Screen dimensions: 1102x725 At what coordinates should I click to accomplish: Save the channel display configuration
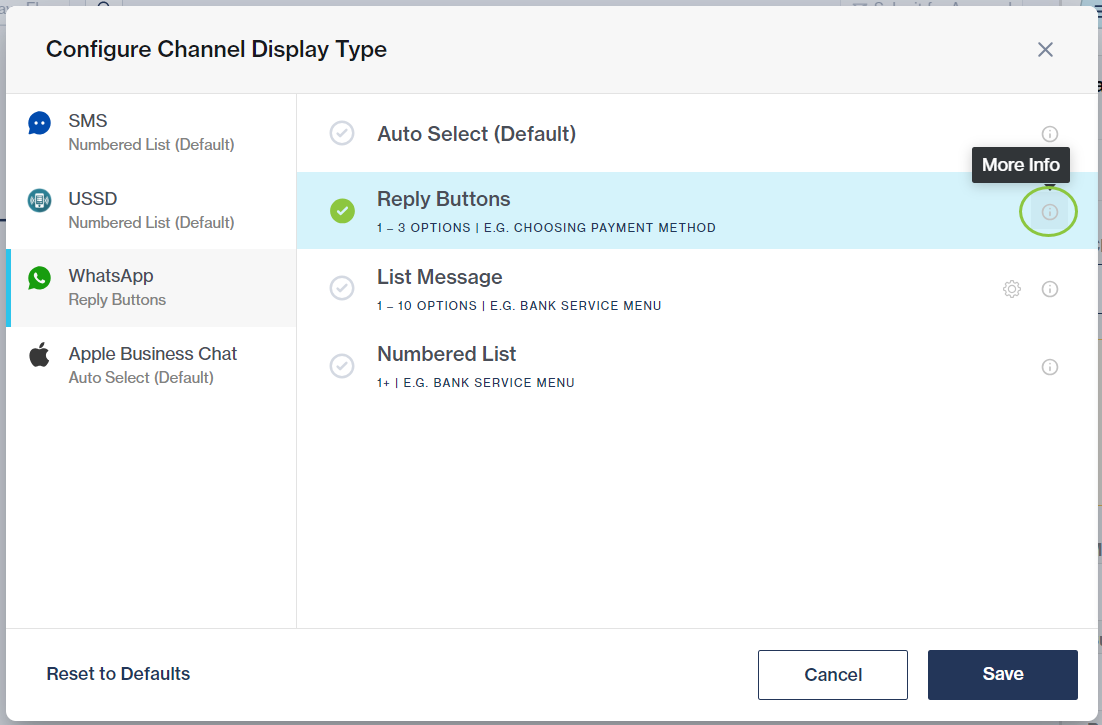tap(1002, 674)
